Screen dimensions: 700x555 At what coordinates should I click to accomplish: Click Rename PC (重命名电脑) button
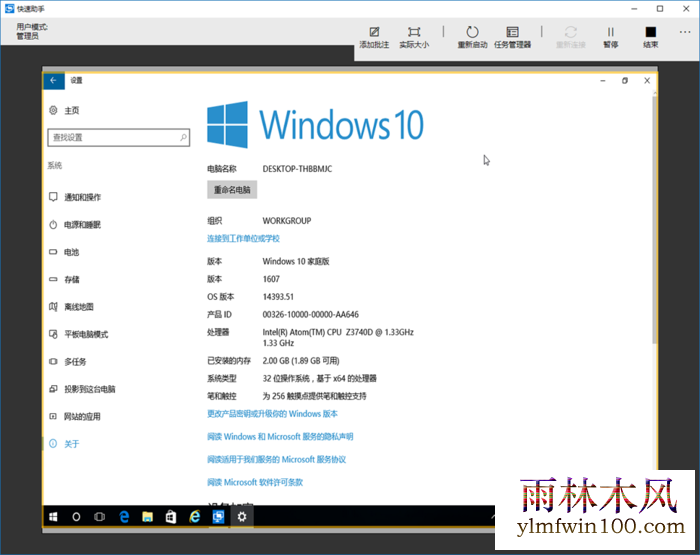click(232, 190)
